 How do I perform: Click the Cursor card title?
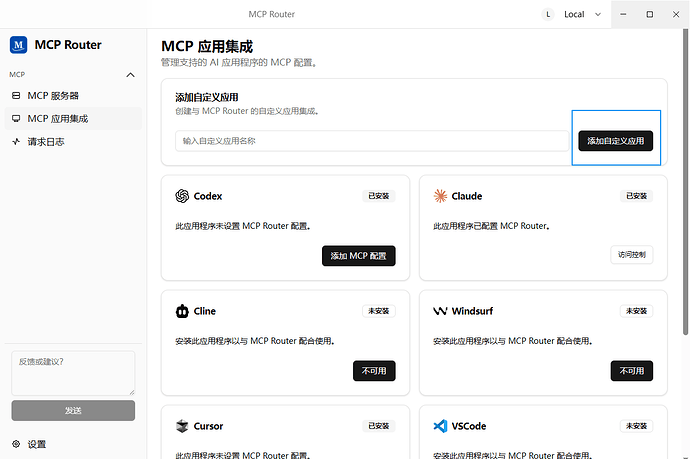(x=208, y=426)
